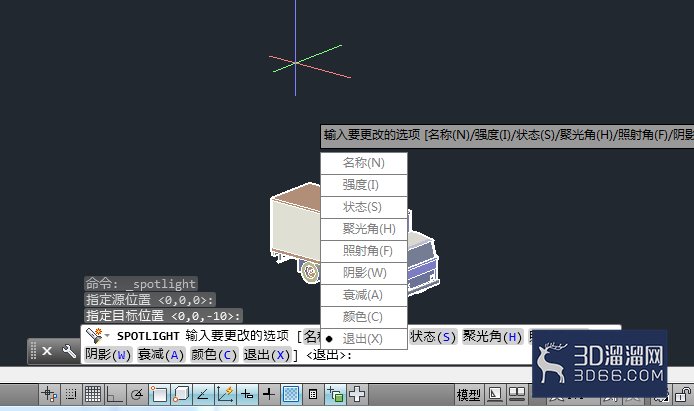This screenshot has width=694, height=411.
Task: Toggle Grid Display icon
Action: pos(93,394)
